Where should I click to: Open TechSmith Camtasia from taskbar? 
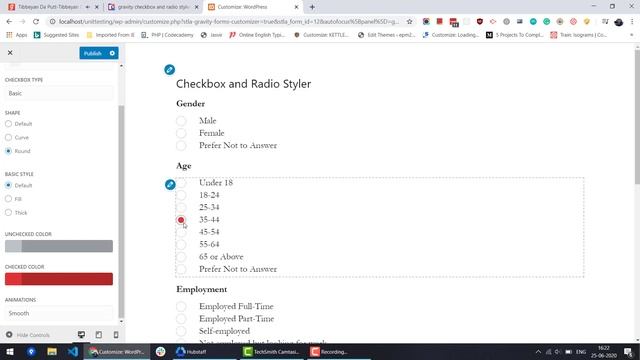(271, 352)
